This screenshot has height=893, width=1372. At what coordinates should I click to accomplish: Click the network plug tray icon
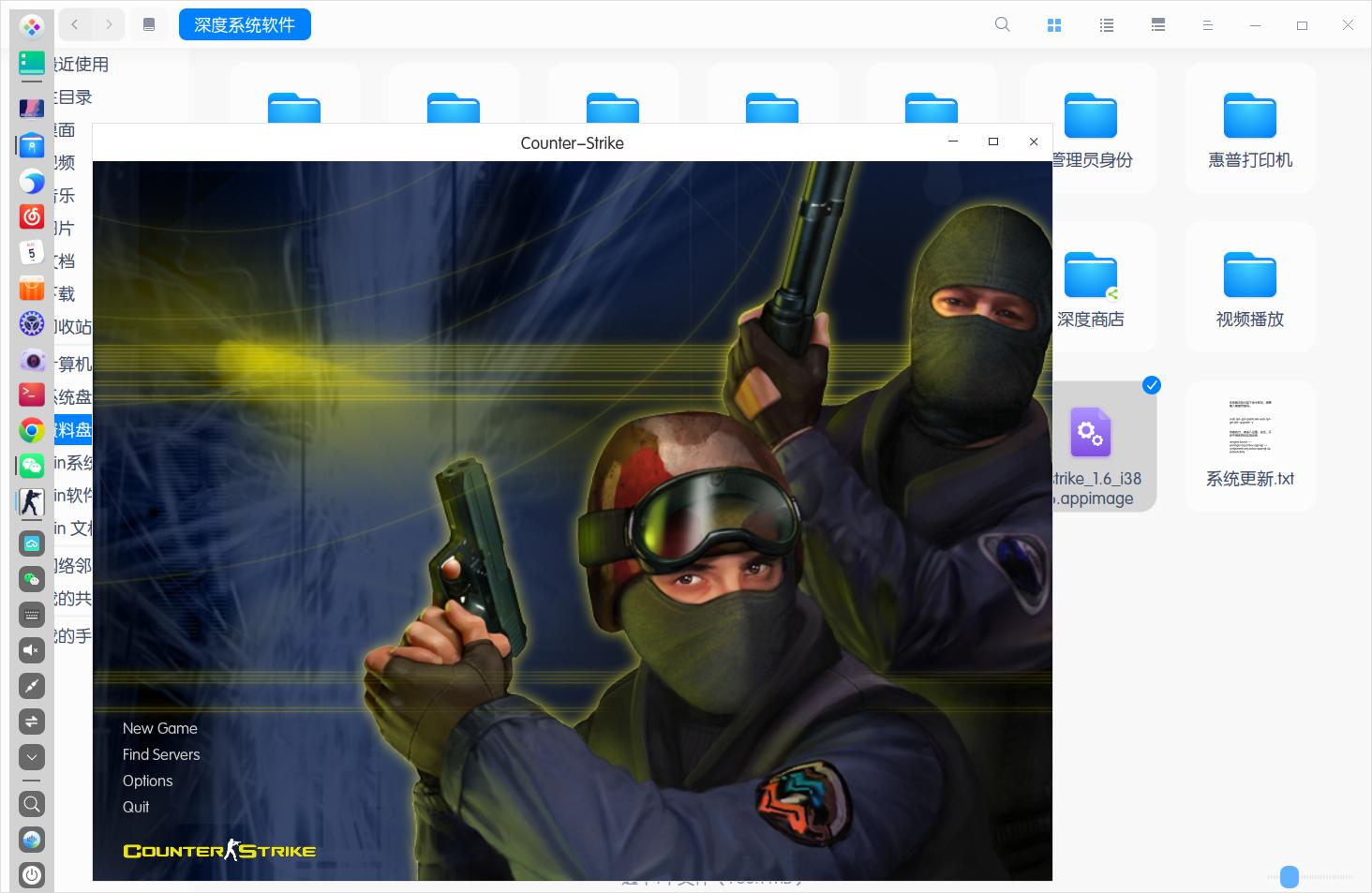pos(32,686)
